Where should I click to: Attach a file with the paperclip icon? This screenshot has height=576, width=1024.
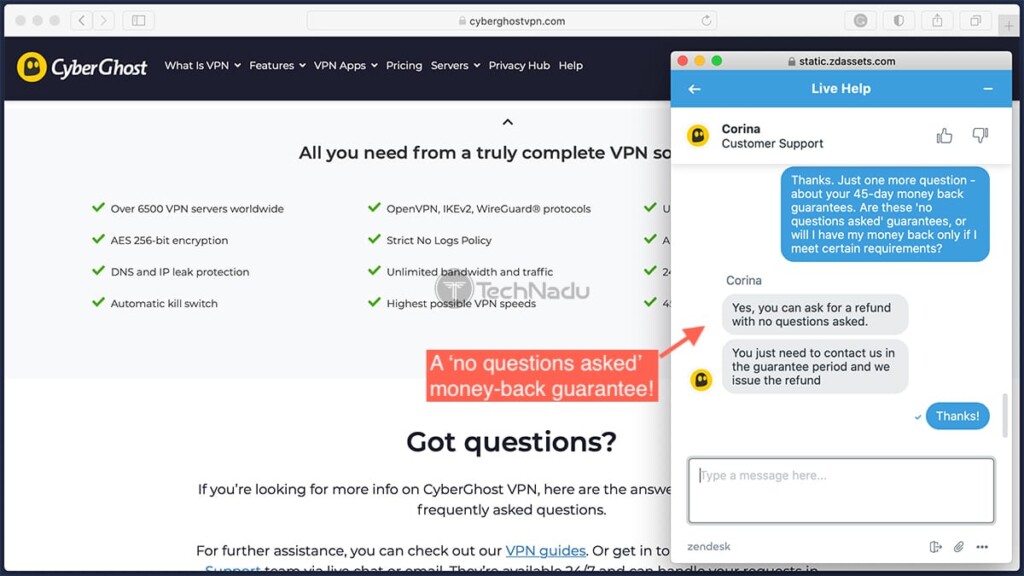point(959,547)
